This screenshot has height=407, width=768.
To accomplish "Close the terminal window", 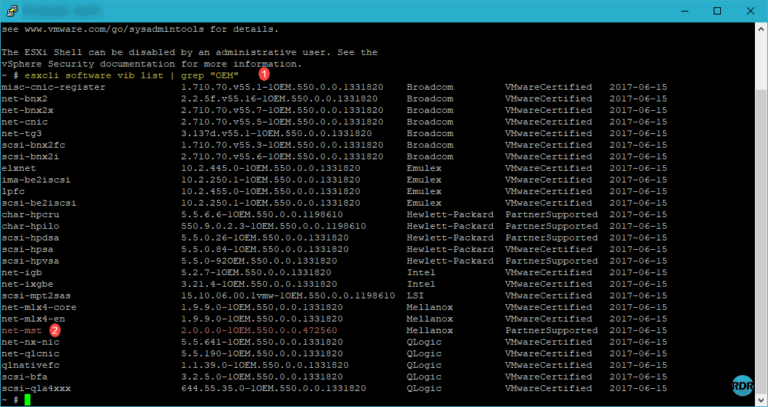I will [x=750, y=11].
